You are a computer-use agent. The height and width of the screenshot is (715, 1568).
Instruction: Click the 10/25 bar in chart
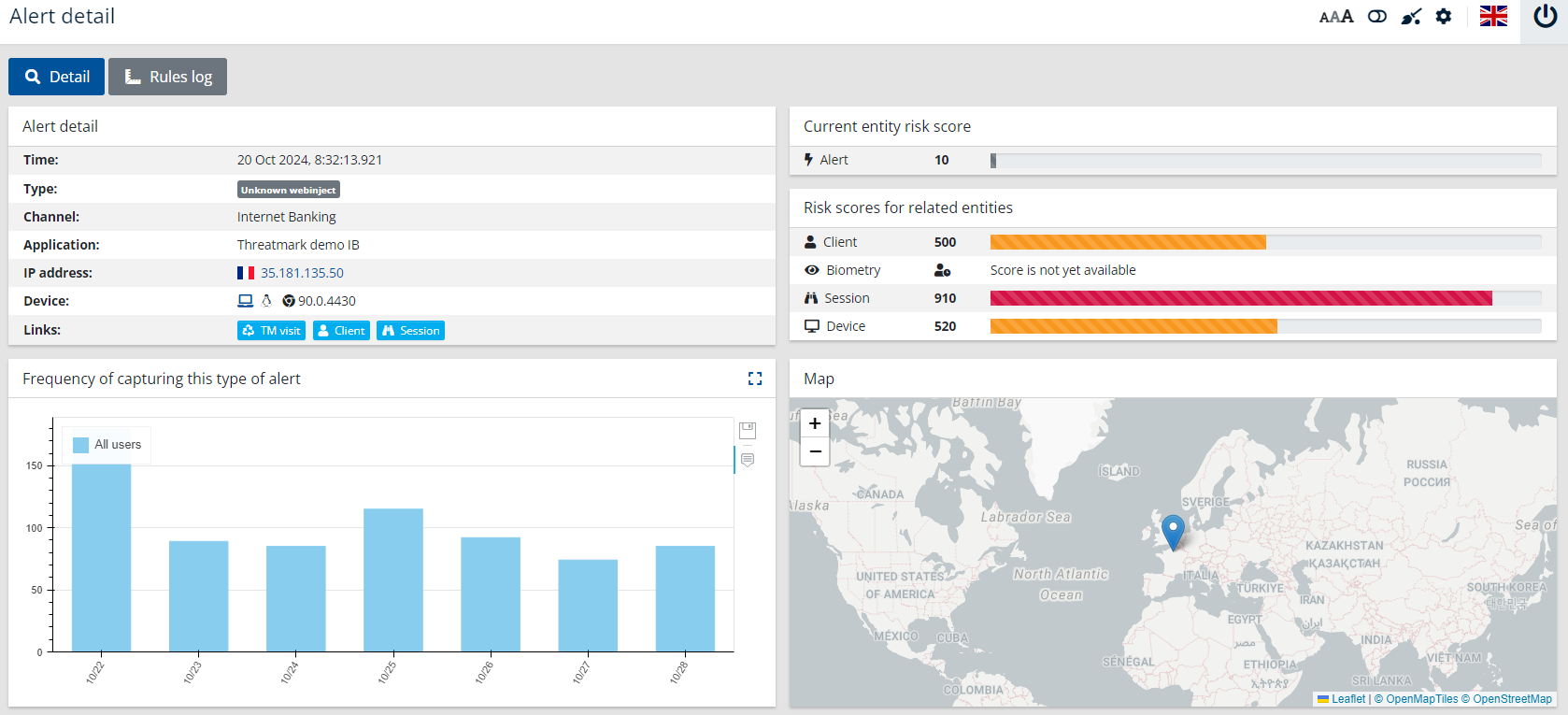[x=393, y=580]
